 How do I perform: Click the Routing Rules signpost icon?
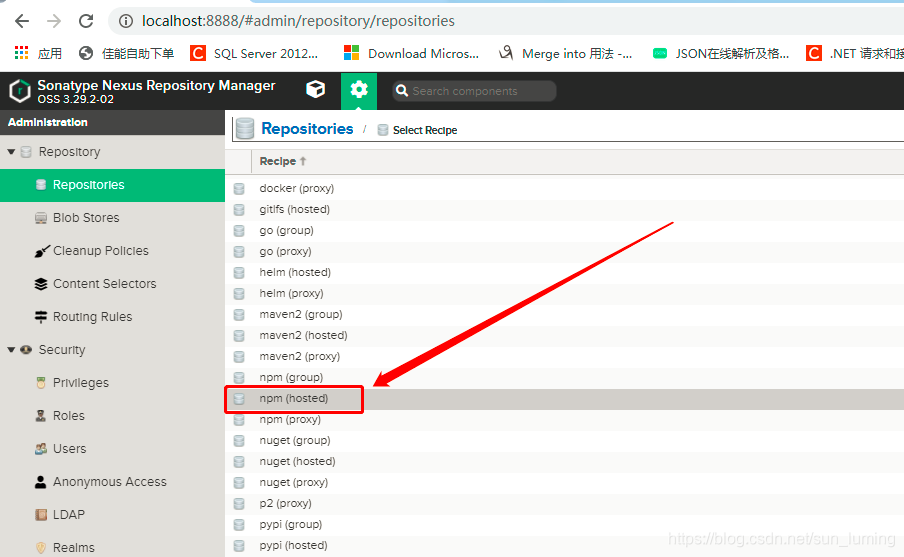tap(41, 317)
